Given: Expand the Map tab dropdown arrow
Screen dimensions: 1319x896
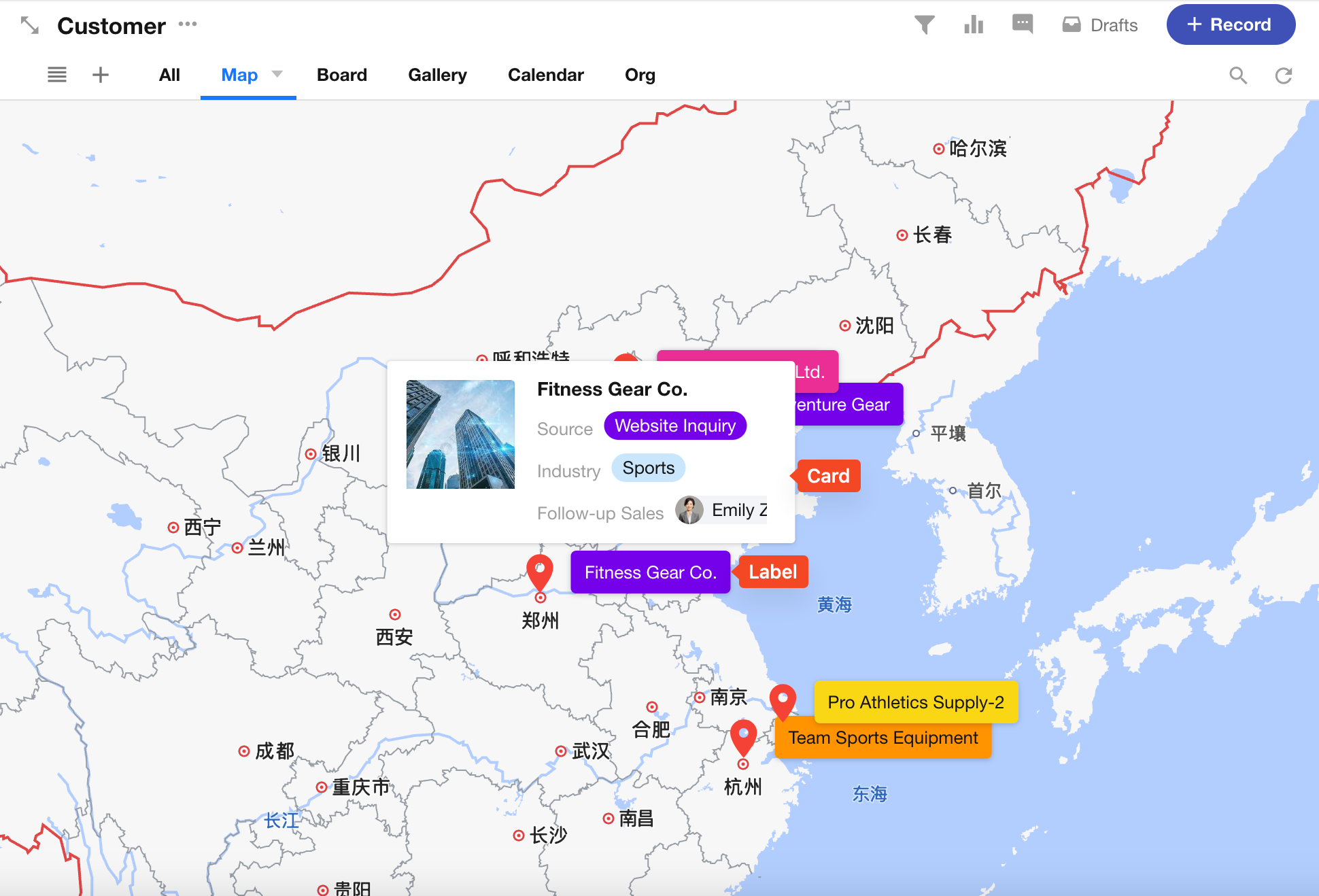Looking at the screenshot, I should [x=277, y=74].
